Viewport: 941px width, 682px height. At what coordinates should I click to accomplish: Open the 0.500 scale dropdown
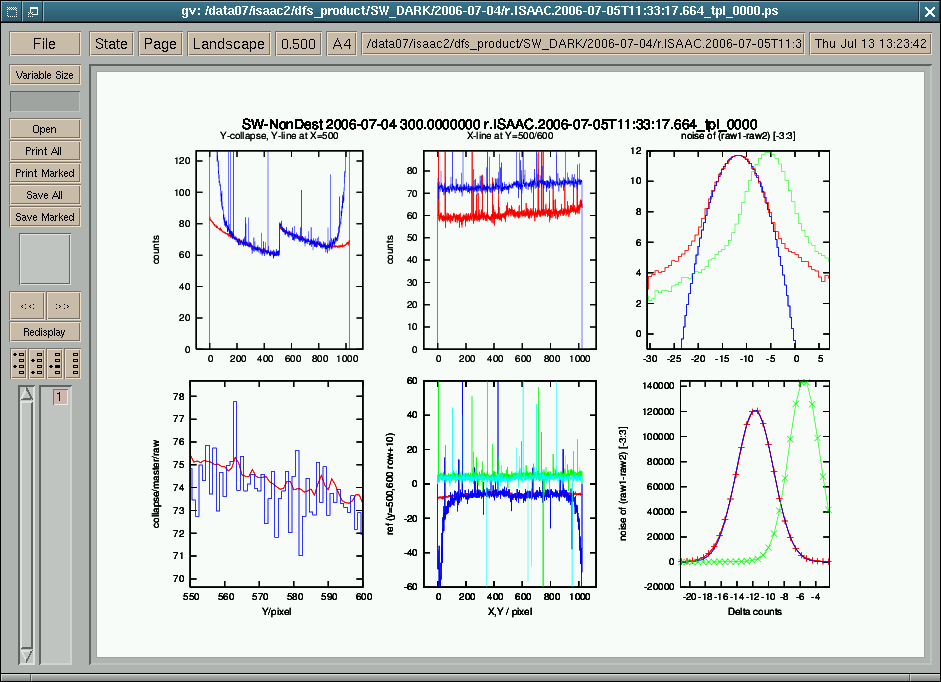click(x=298, y=44)
